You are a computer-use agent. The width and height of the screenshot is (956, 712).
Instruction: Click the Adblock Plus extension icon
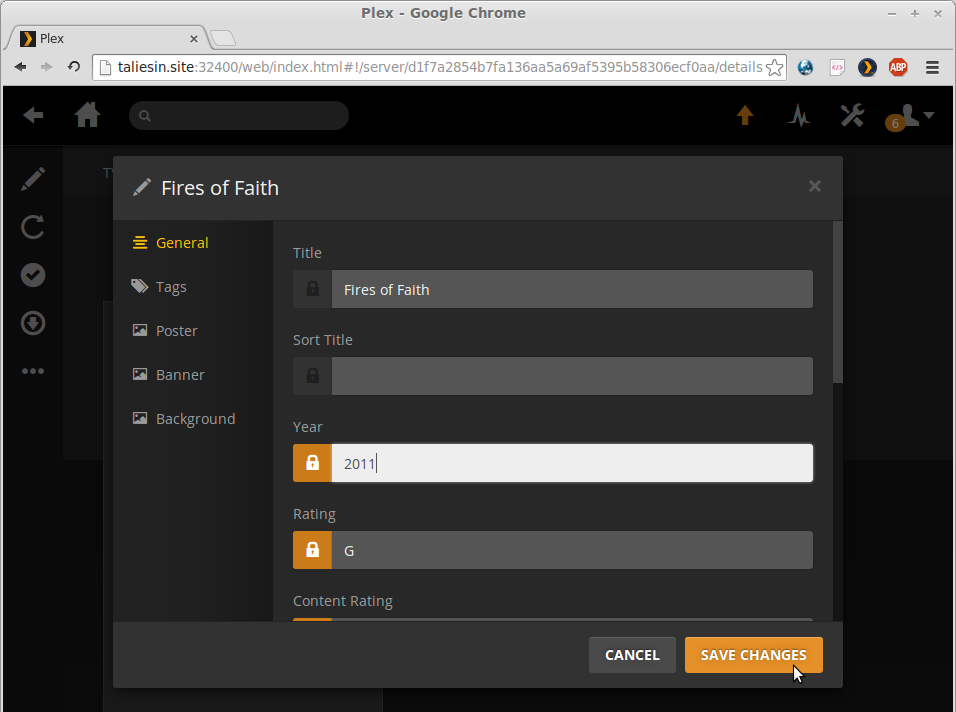click(x=898, y=67)
